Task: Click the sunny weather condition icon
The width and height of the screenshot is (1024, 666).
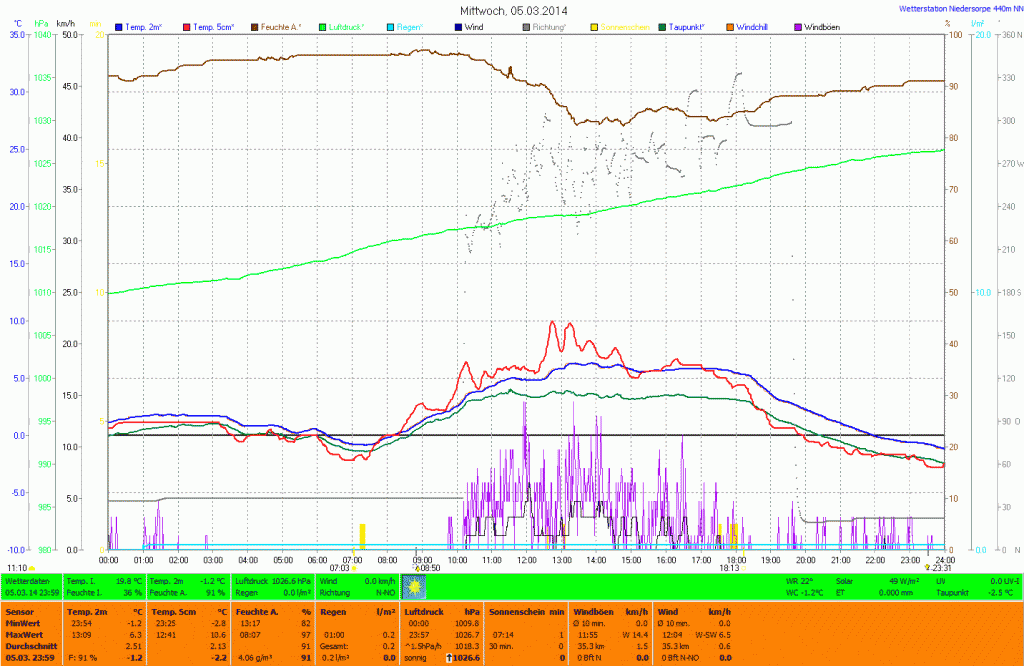Action: (413, 583)
